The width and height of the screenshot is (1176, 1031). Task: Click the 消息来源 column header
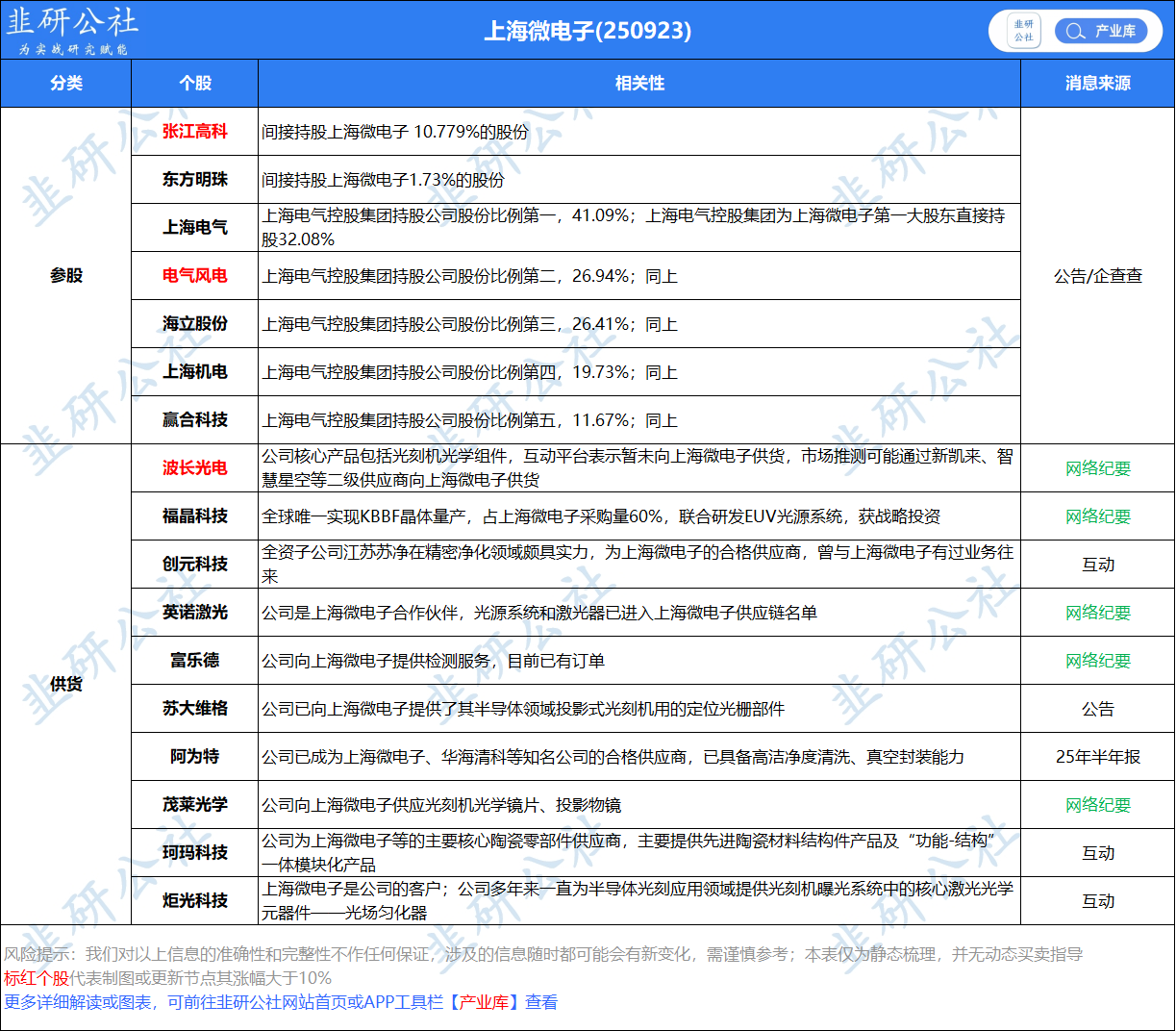coord(1097,84)
